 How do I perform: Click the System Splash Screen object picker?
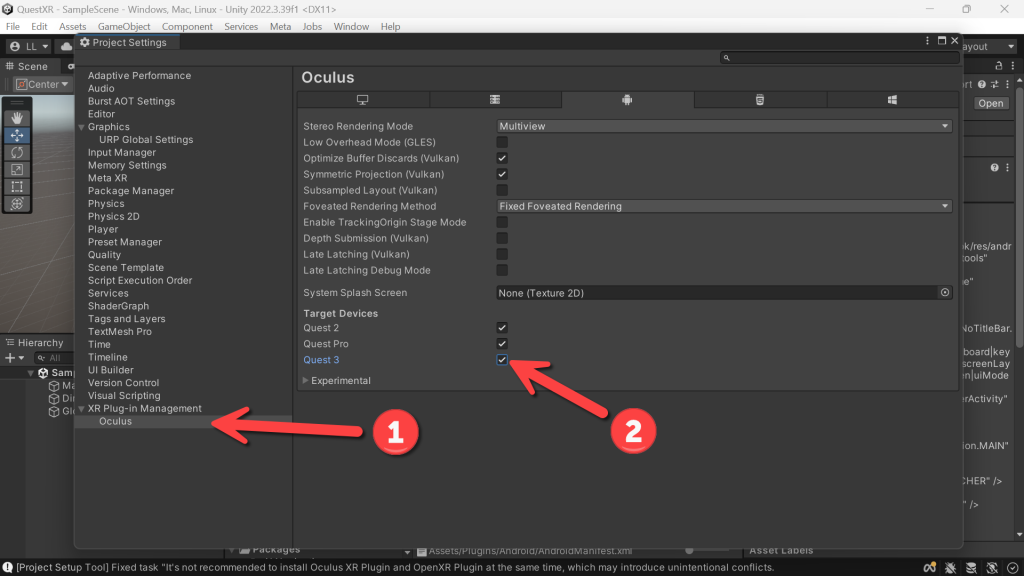(x=945, y=293)
